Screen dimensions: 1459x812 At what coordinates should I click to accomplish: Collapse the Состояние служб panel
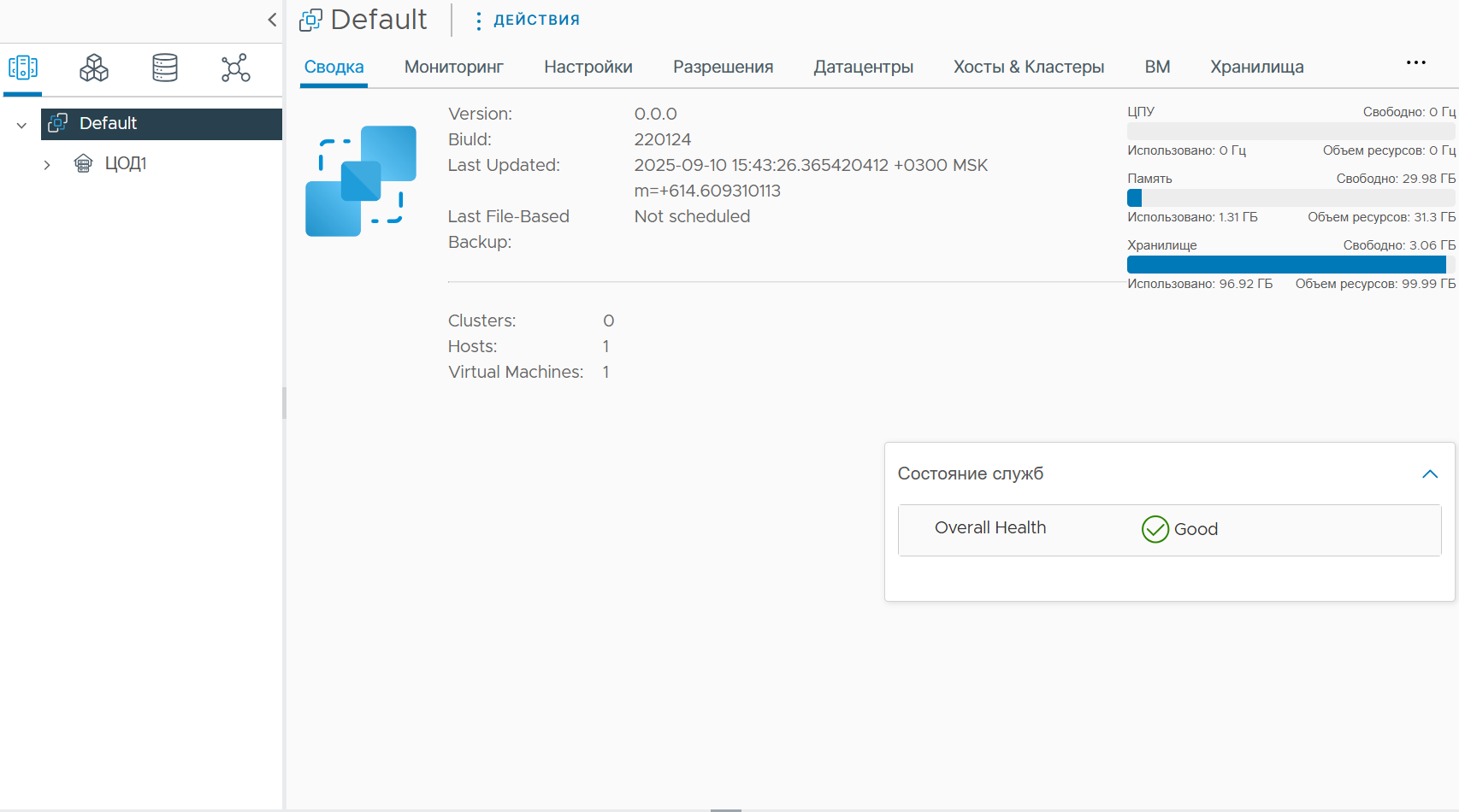1430,474
